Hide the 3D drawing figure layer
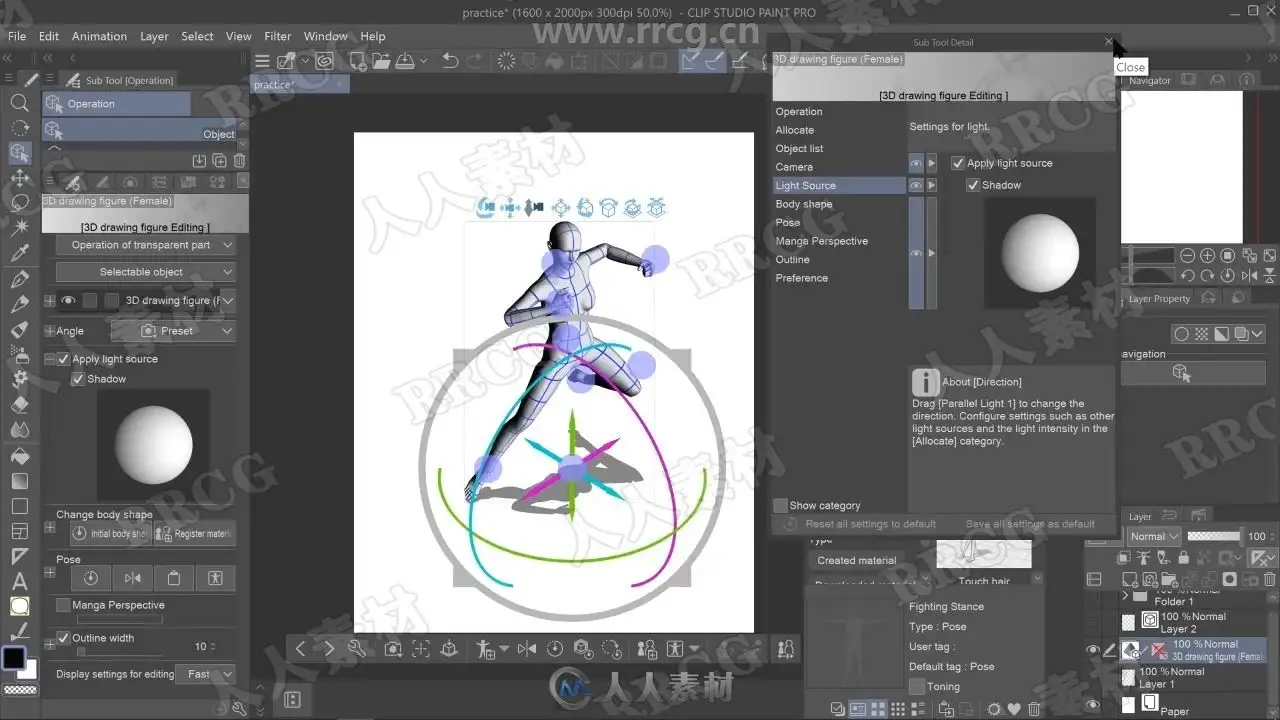 pos(1093,650)
